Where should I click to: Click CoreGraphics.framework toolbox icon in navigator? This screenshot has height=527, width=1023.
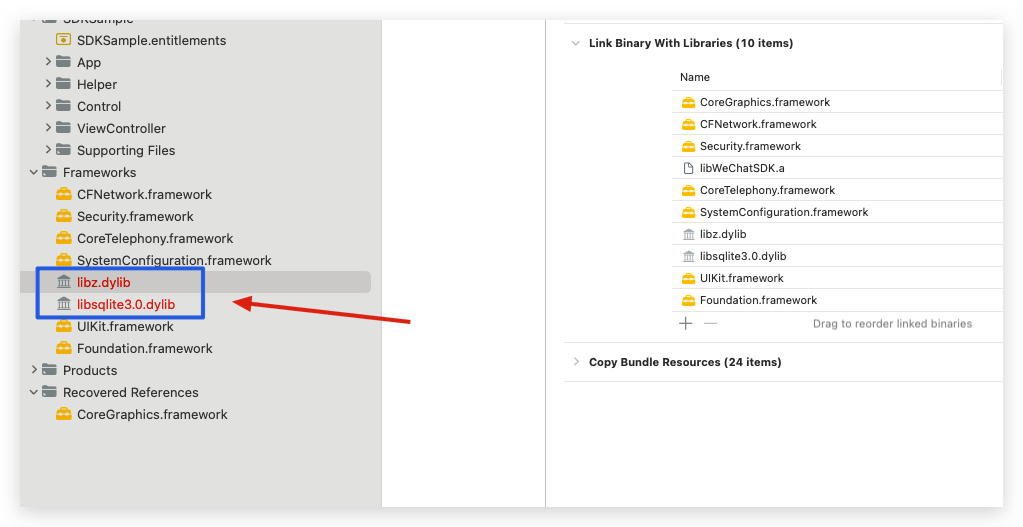tap(63, 414)
